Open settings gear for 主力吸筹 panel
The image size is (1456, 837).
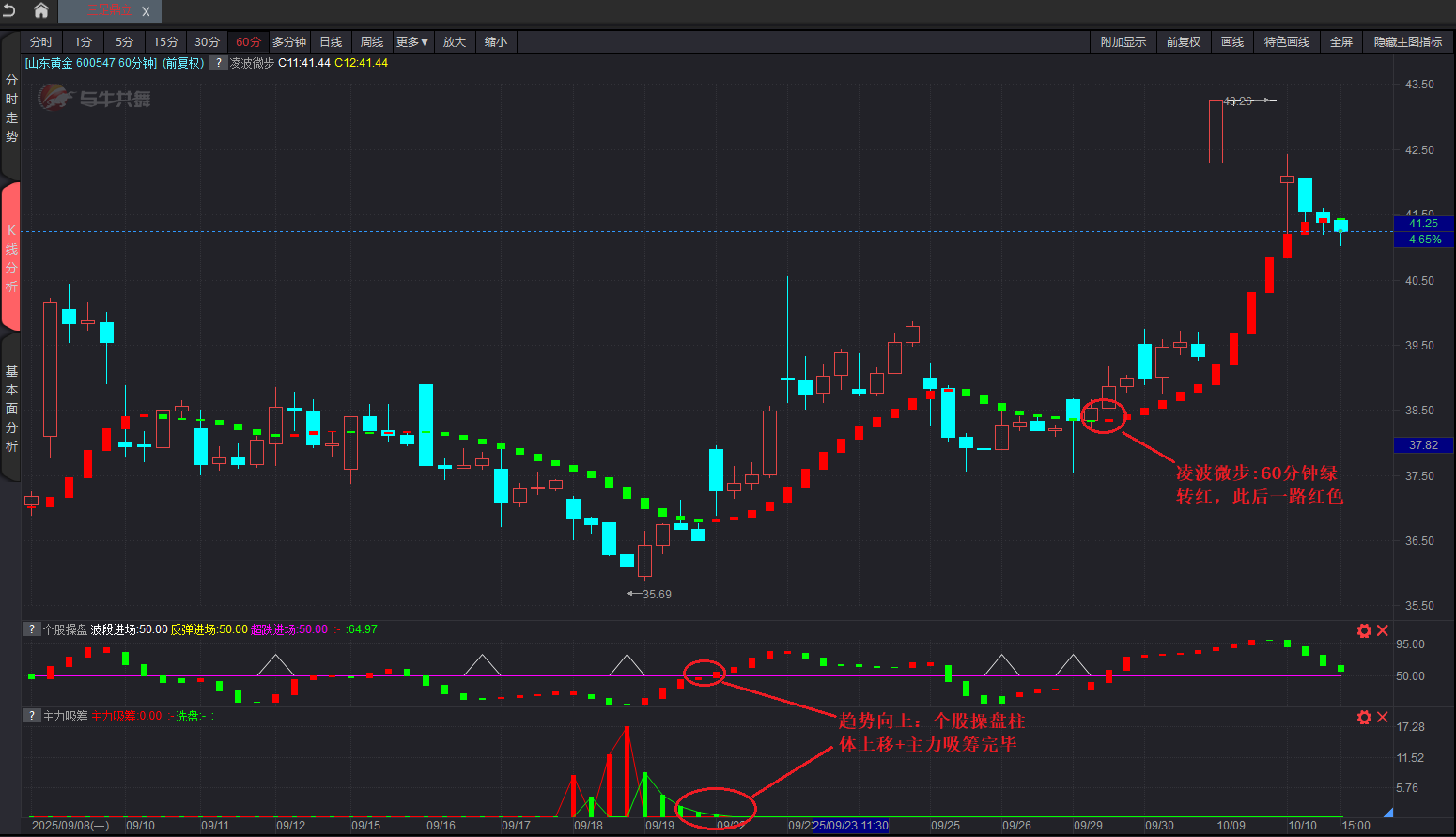(1364, 717)
